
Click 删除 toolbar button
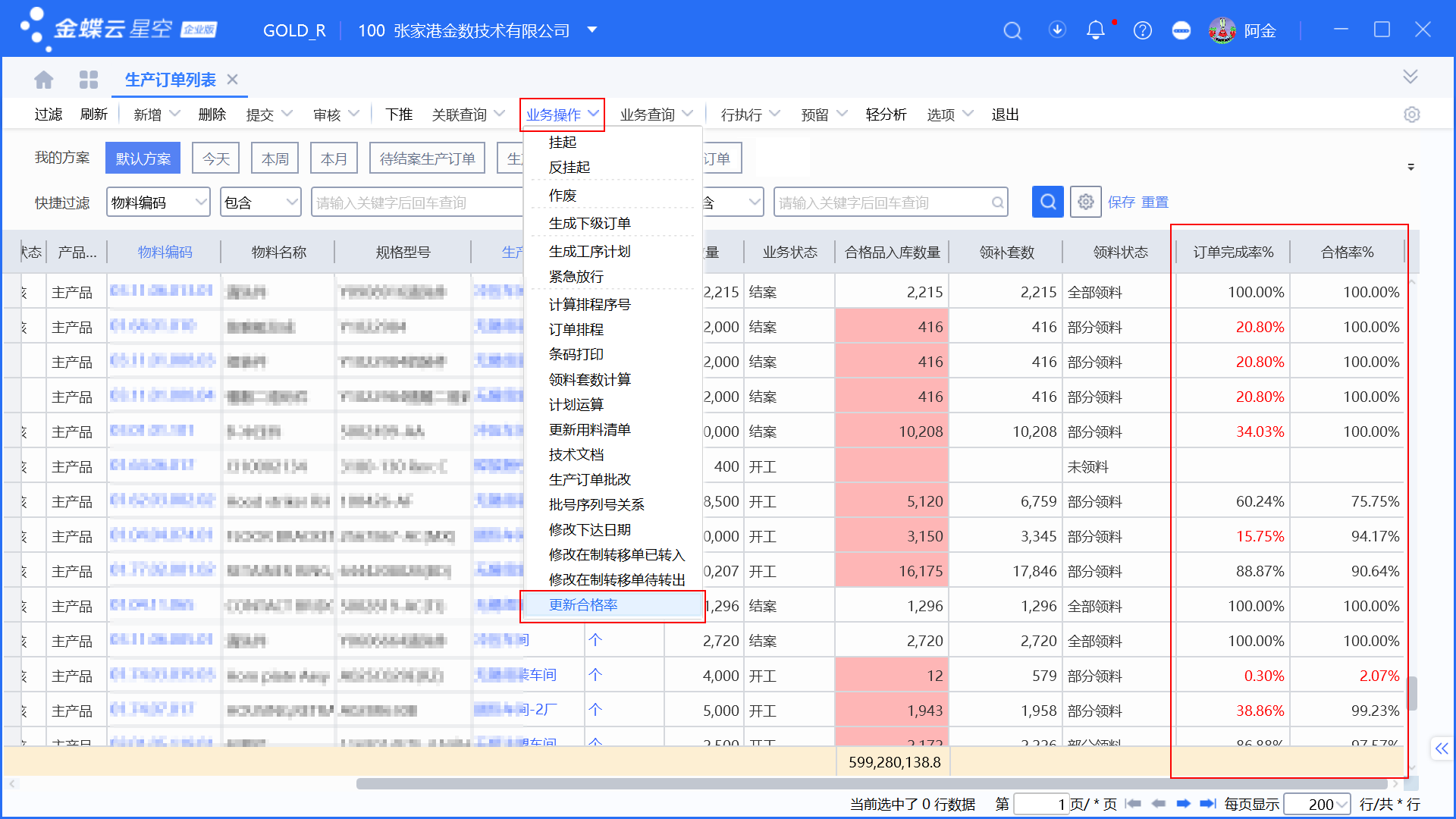[212, 115]
